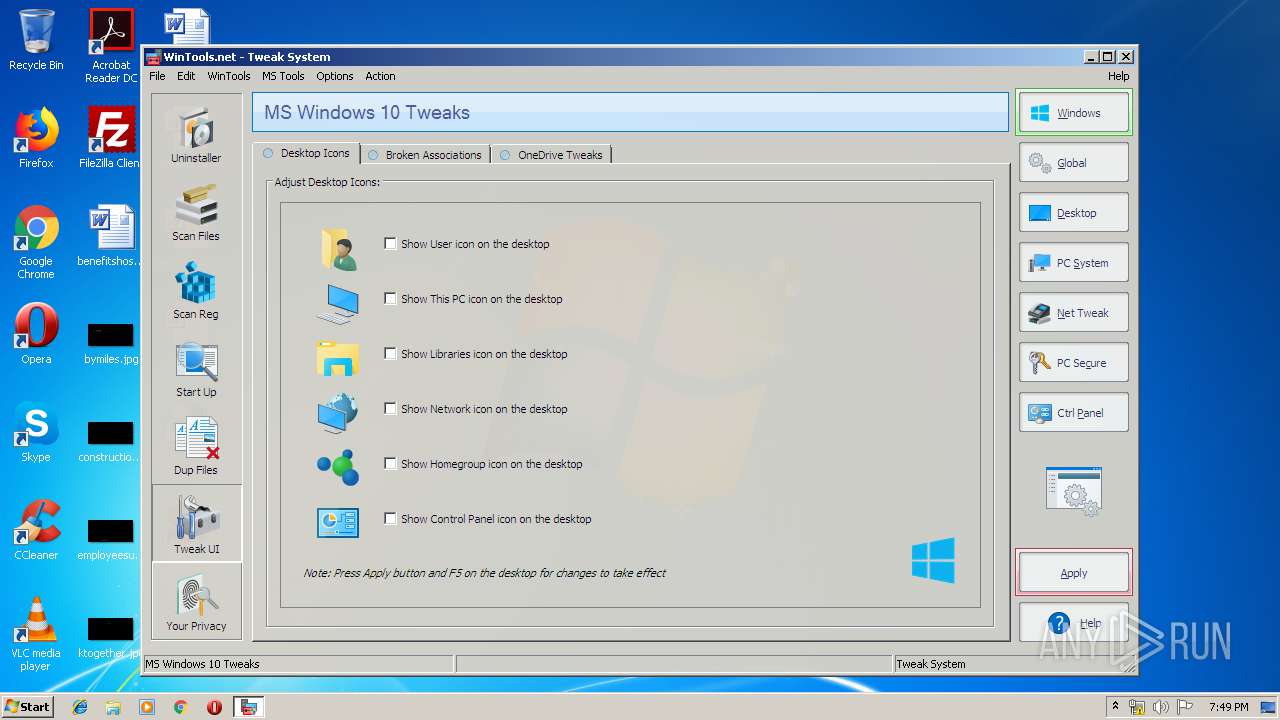Viewport: 1280px width, 720px height.
Task: Open the Your Privacy tool
Action: (196, 602)
